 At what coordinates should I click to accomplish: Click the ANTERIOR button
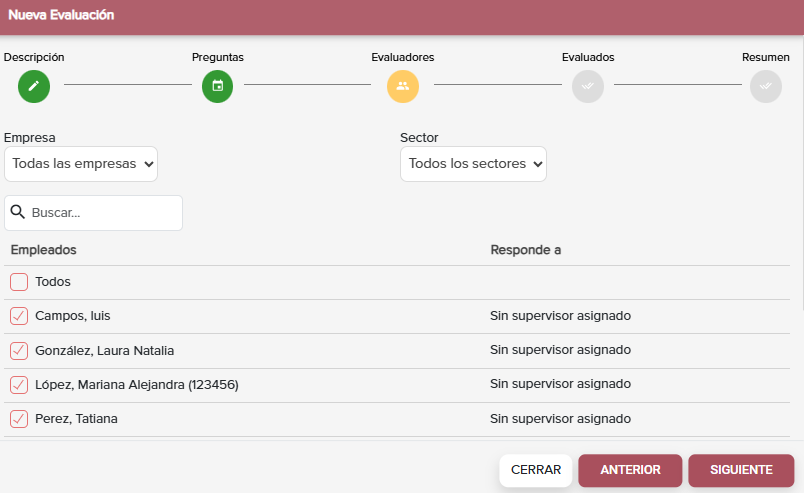[630, 470]
